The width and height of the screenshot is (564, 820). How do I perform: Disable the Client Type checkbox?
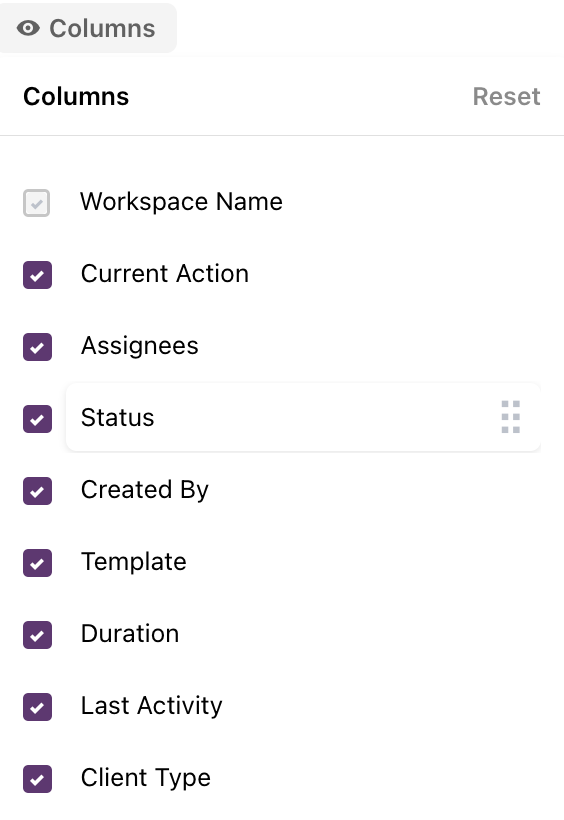click(x=37, y=779)
